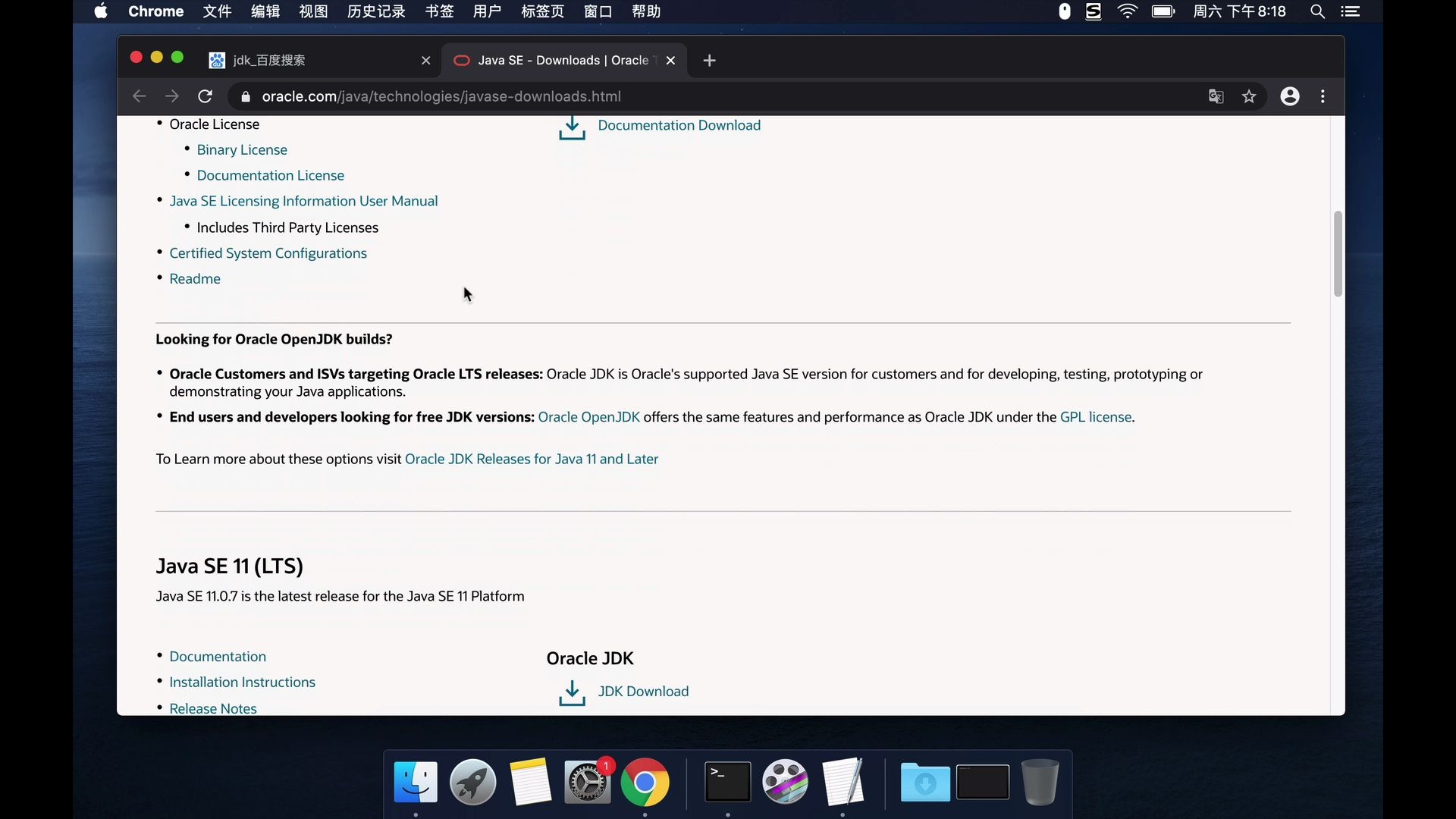Open the 窗口 menu

pos(598,11)
